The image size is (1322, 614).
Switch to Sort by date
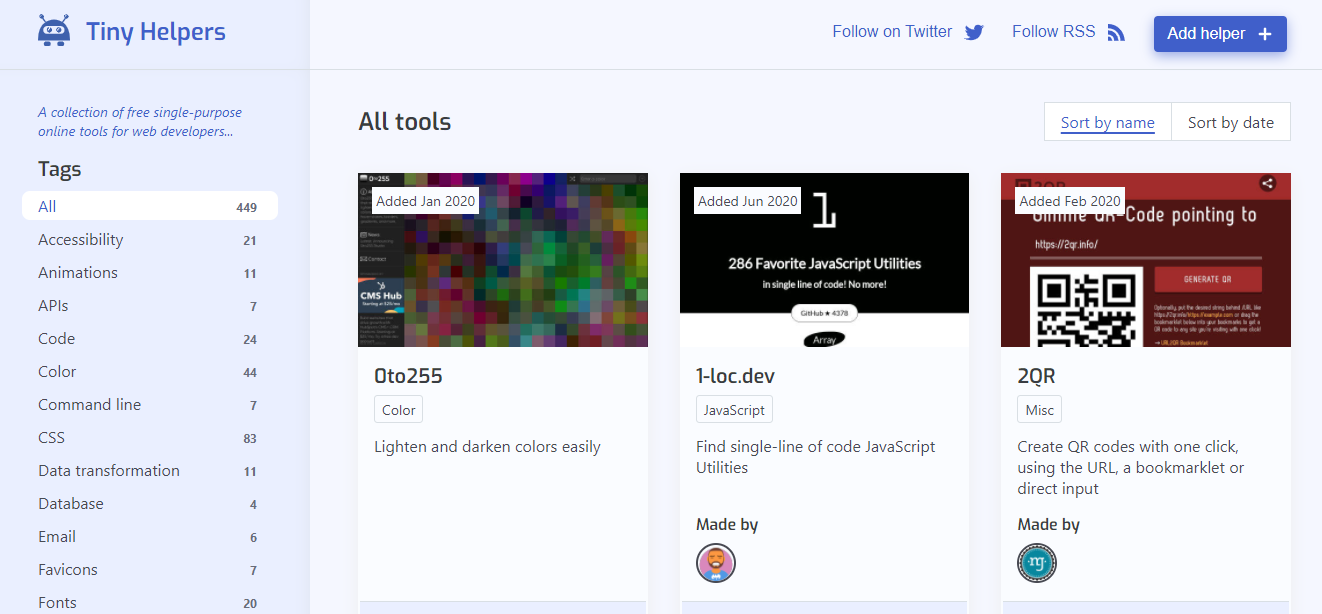click(1230, 122)
